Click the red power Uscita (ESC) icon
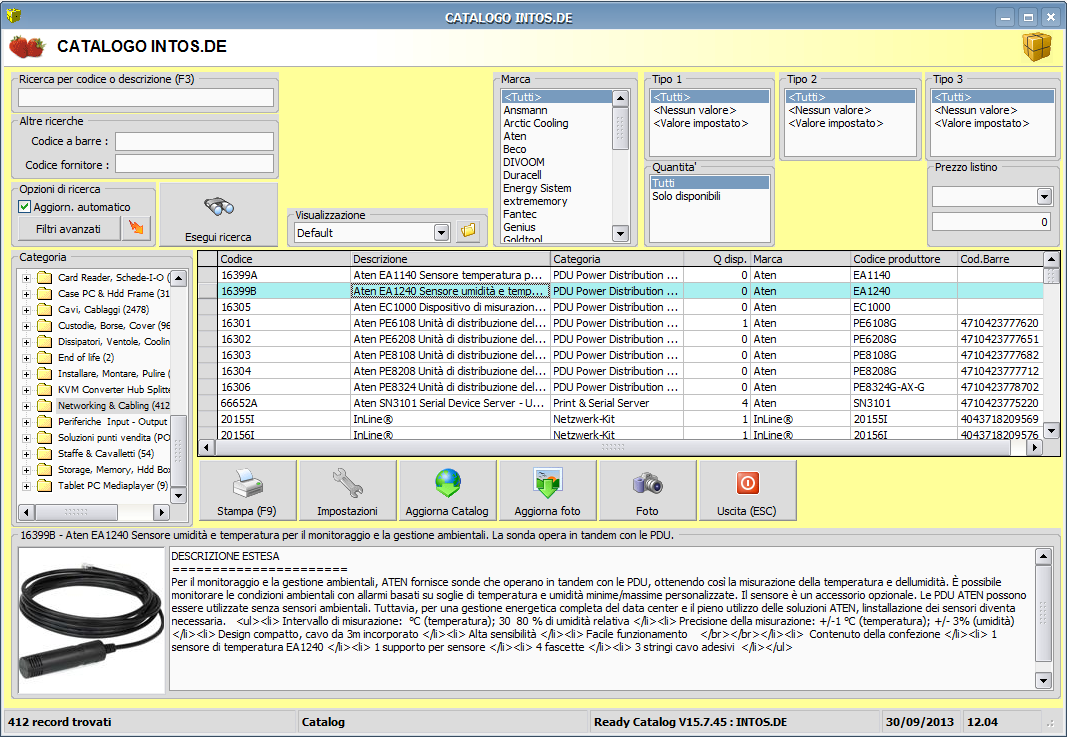This screenshot has width=1067, height=737. [747, 483]
